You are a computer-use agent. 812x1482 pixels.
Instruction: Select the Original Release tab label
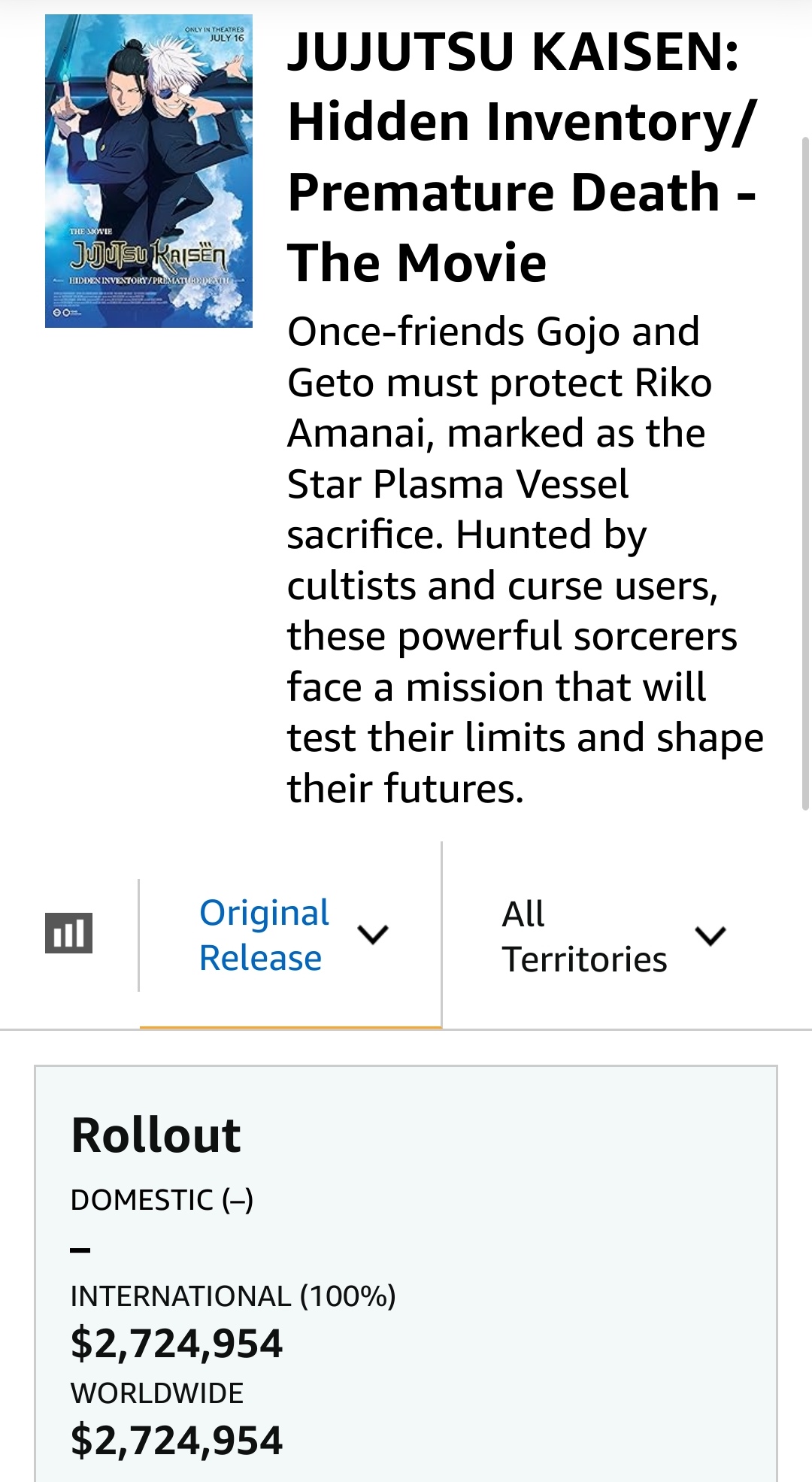coord(264,935)
